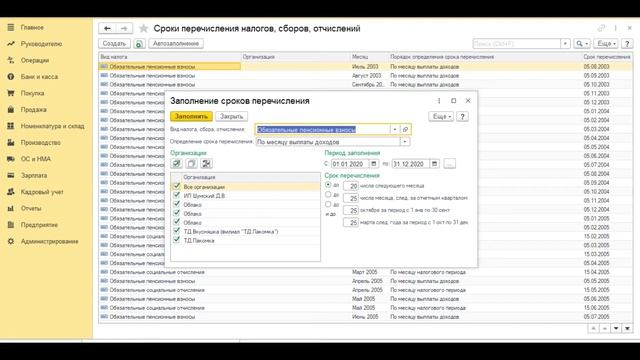Click the highlighted tax type input field

(x=322, y=129)
